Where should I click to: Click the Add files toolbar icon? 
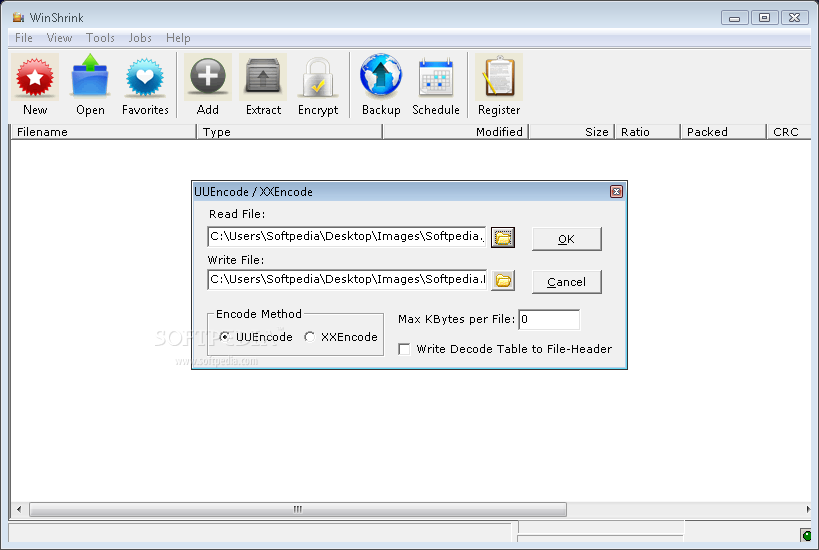tap(207, 77)
